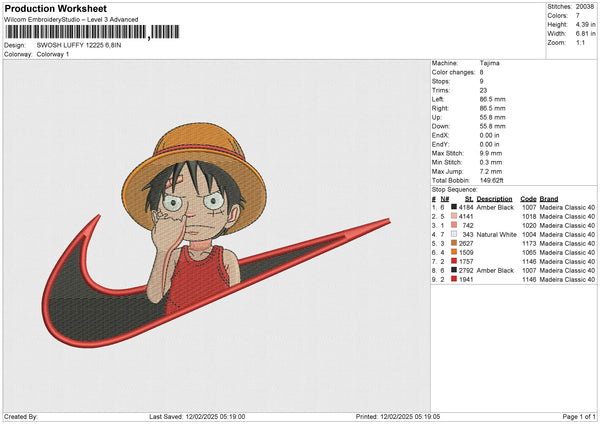Select the stitch count 2792

[x=466, y=270]
